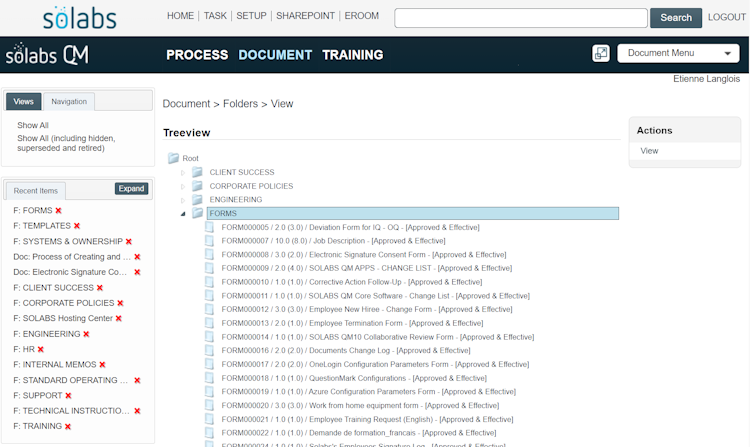Remove F: STANDARD OPERATING recent item
The image size is (750, 447).
tap(137, 381)
